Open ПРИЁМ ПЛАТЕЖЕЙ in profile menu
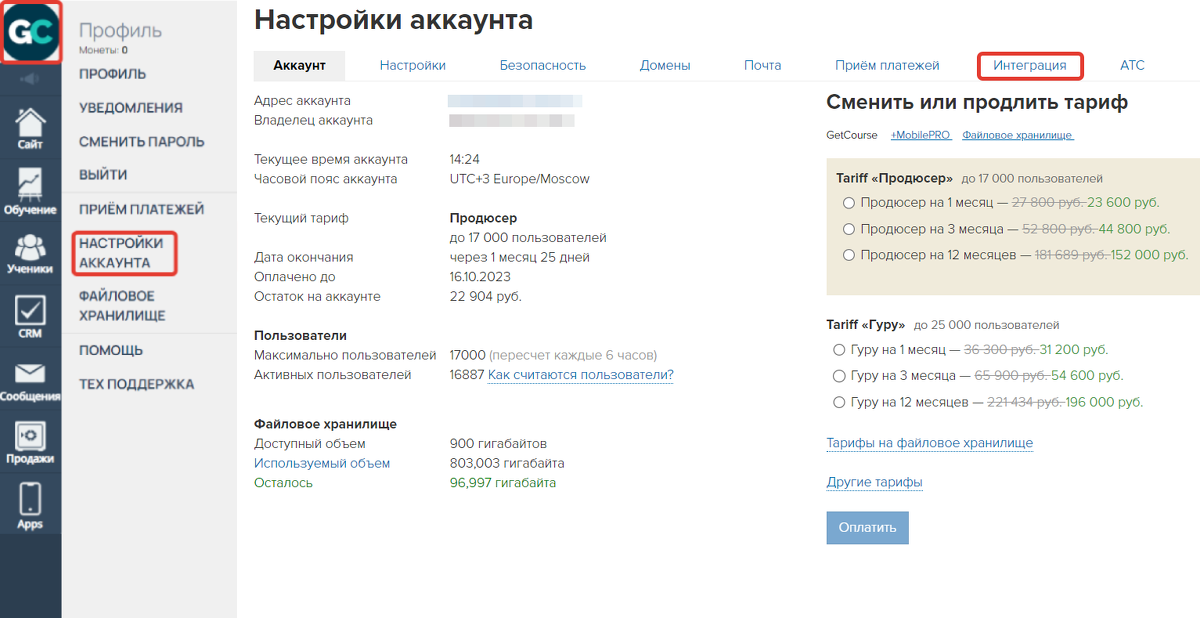The width and height of the screenshot is (1200, 618). pyautogui.click(x=142, y=209)
